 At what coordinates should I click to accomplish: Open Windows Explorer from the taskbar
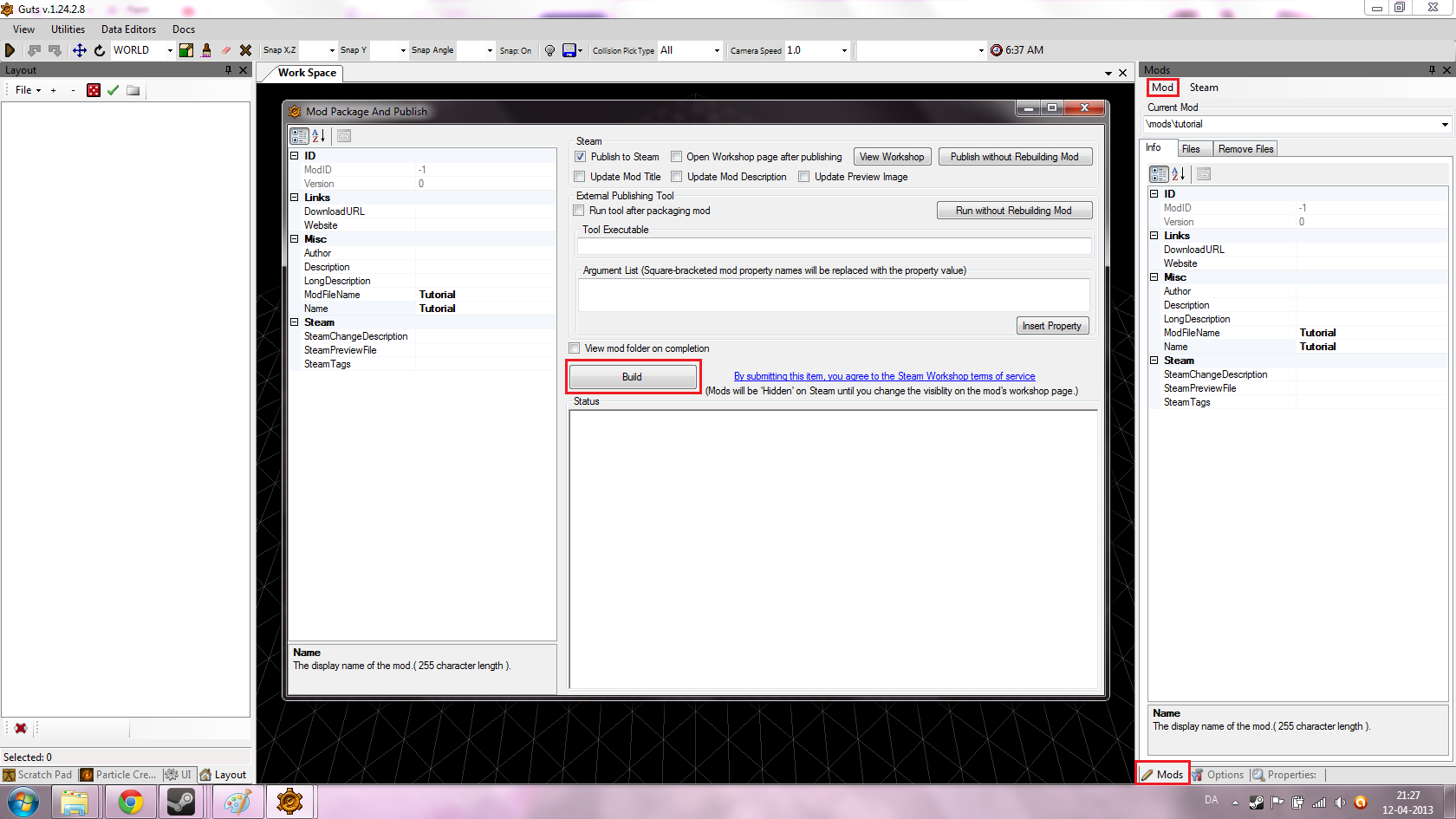(x=75, y=803)
